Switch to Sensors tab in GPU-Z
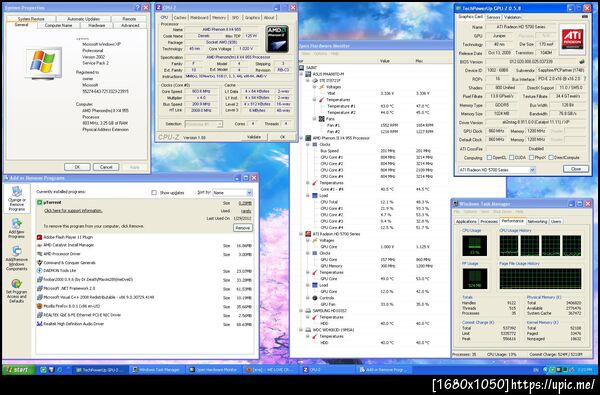The height and width of the screenshot is (395, 600). (x=493, y=17)
